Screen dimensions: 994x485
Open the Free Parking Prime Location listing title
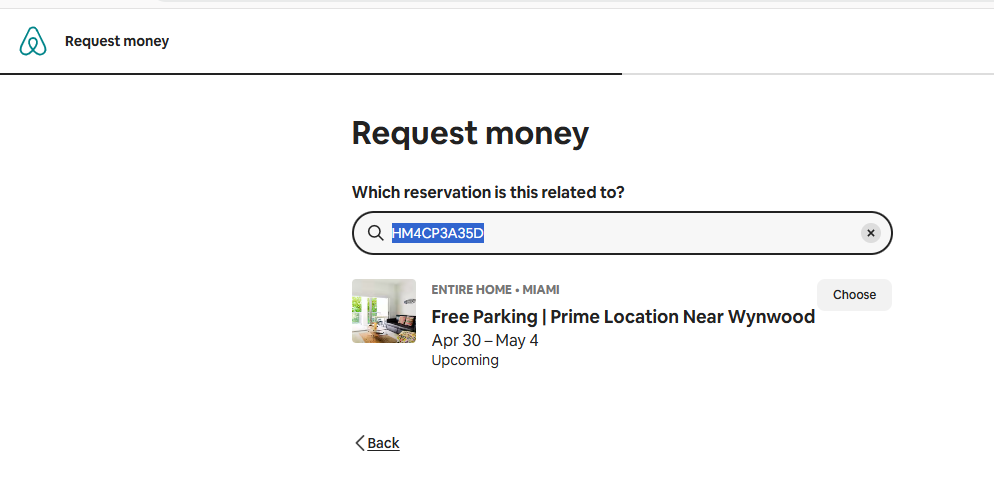(622, 317)
